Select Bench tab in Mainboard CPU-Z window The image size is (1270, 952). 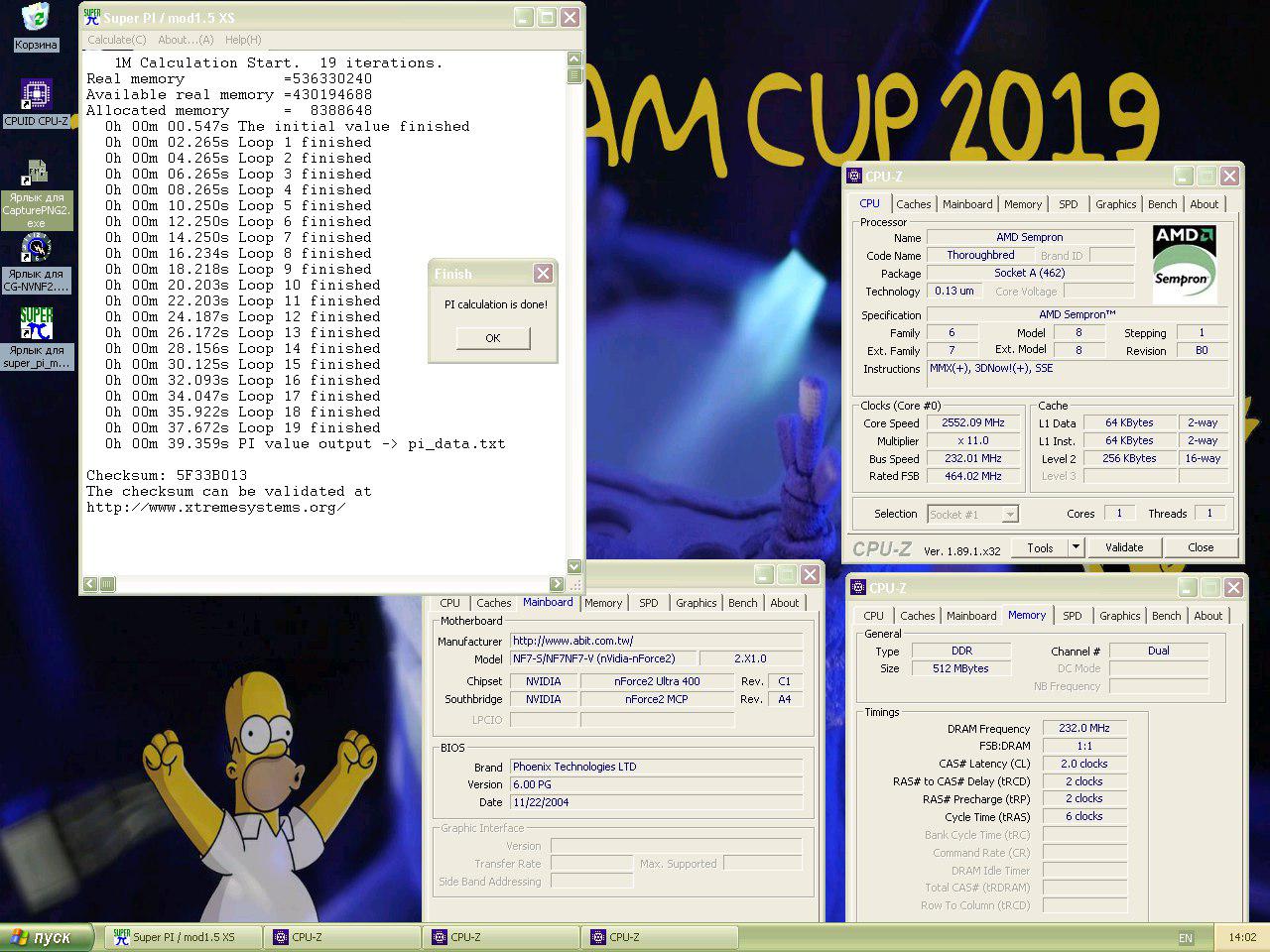click(743, 603)
